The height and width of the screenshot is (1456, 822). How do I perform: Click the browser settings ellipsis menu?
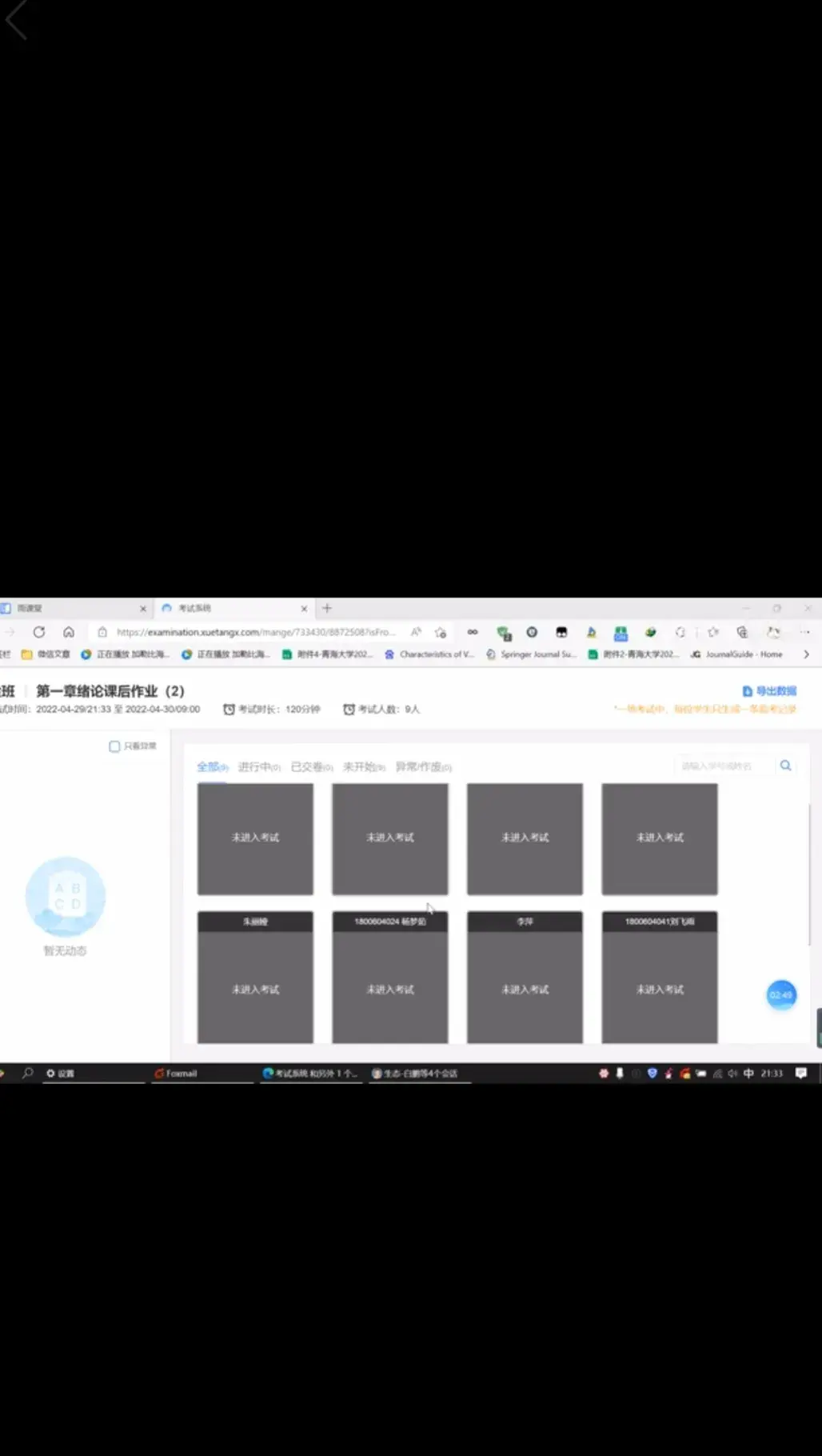[x=805, y=632]
